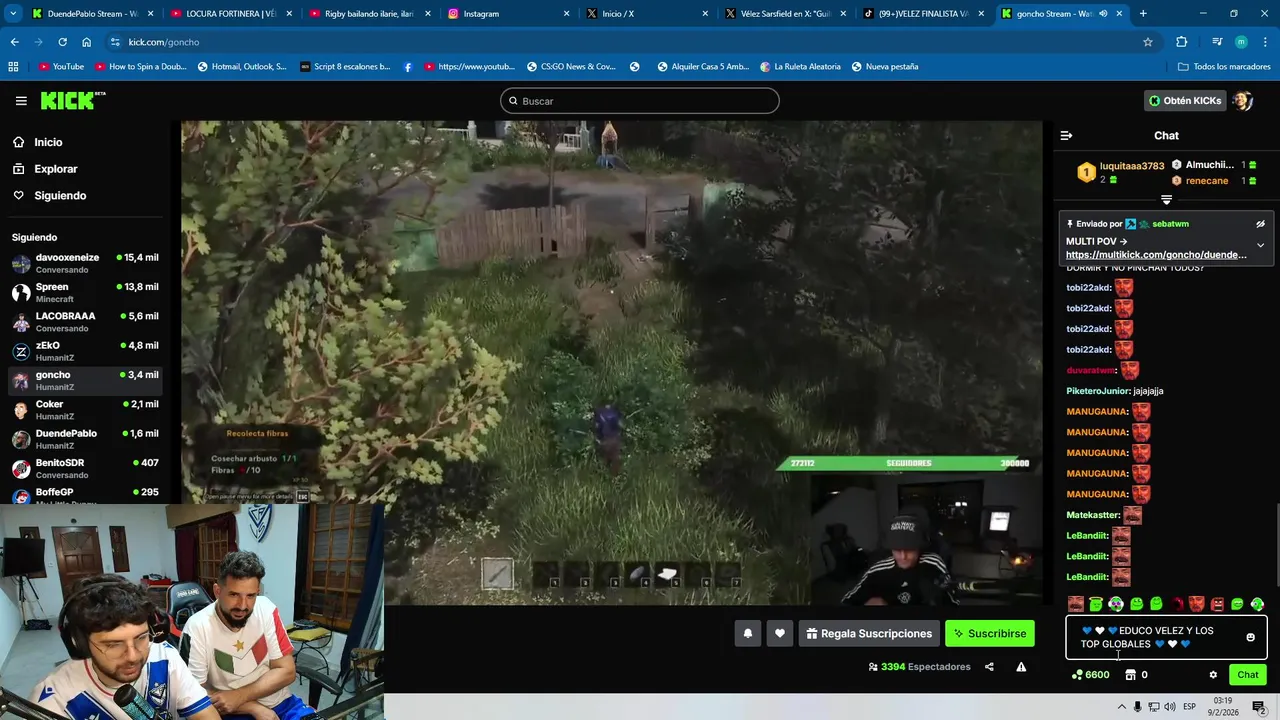Show hidden system tray icons

pyautogui.click(x=1121, y=707)
